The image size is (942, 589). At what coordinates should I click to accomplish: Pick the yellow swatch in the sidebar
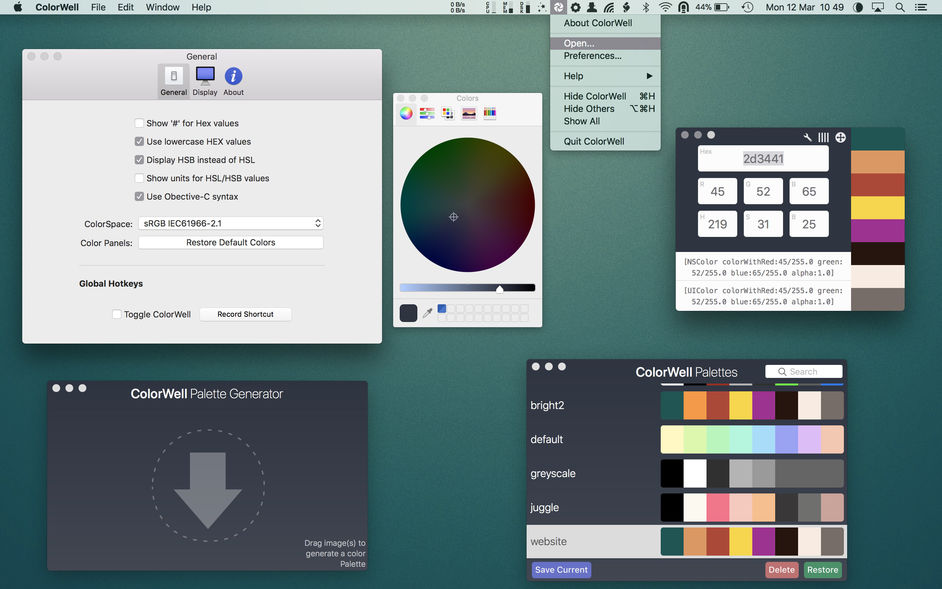tap(877, 208)
